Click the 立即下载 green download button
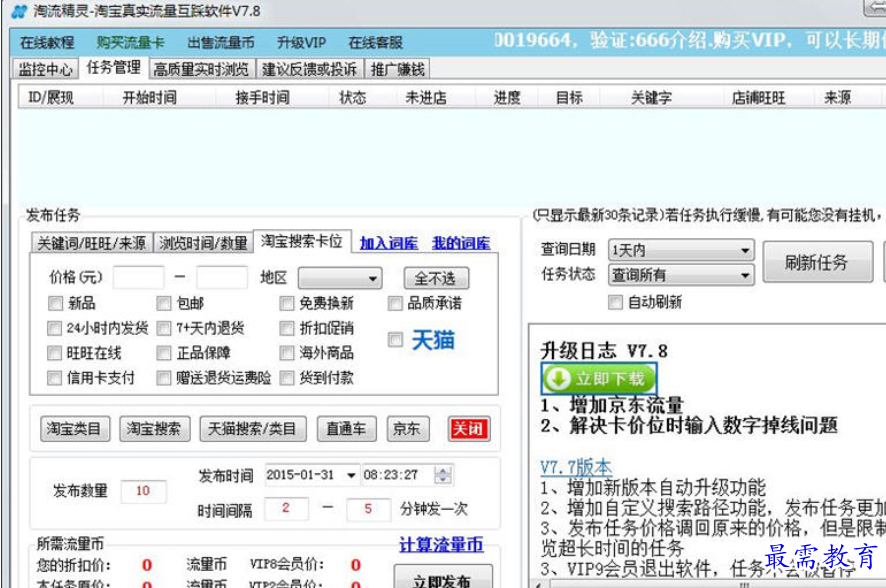 [x=599, y=378]
